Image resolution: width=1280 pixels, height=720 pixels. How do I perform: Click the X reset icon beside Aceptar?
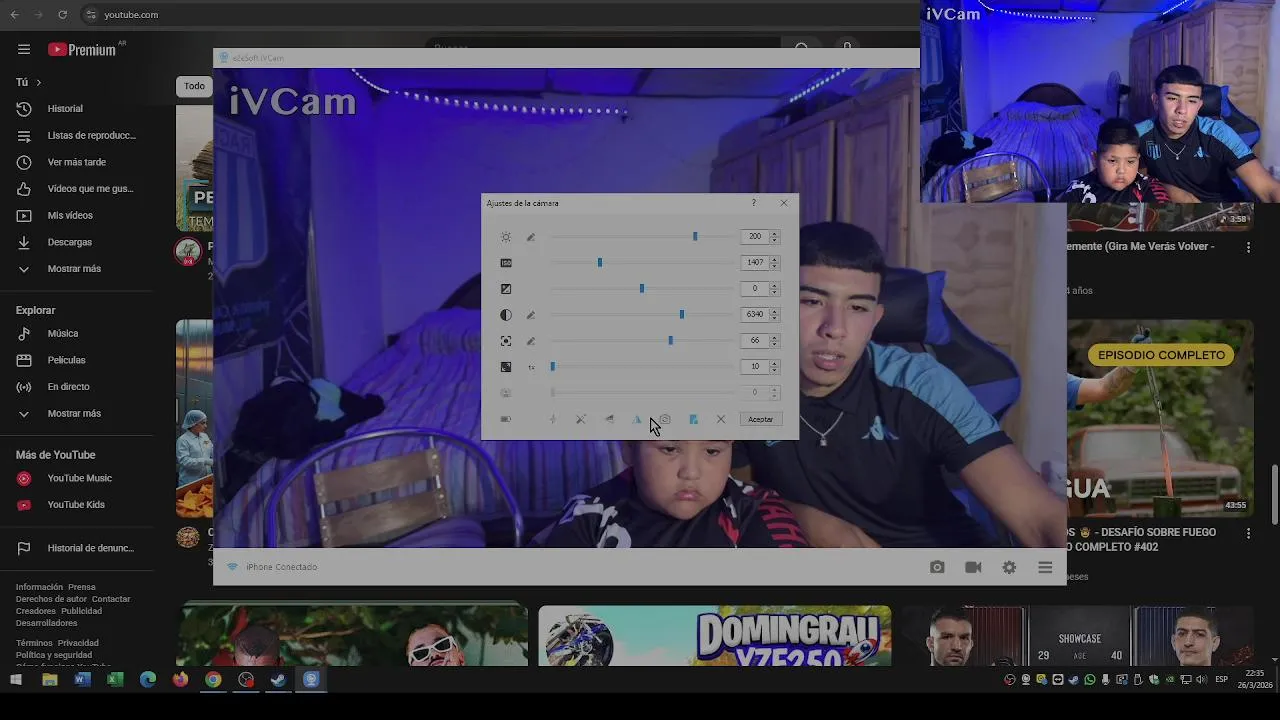point(721,419)
